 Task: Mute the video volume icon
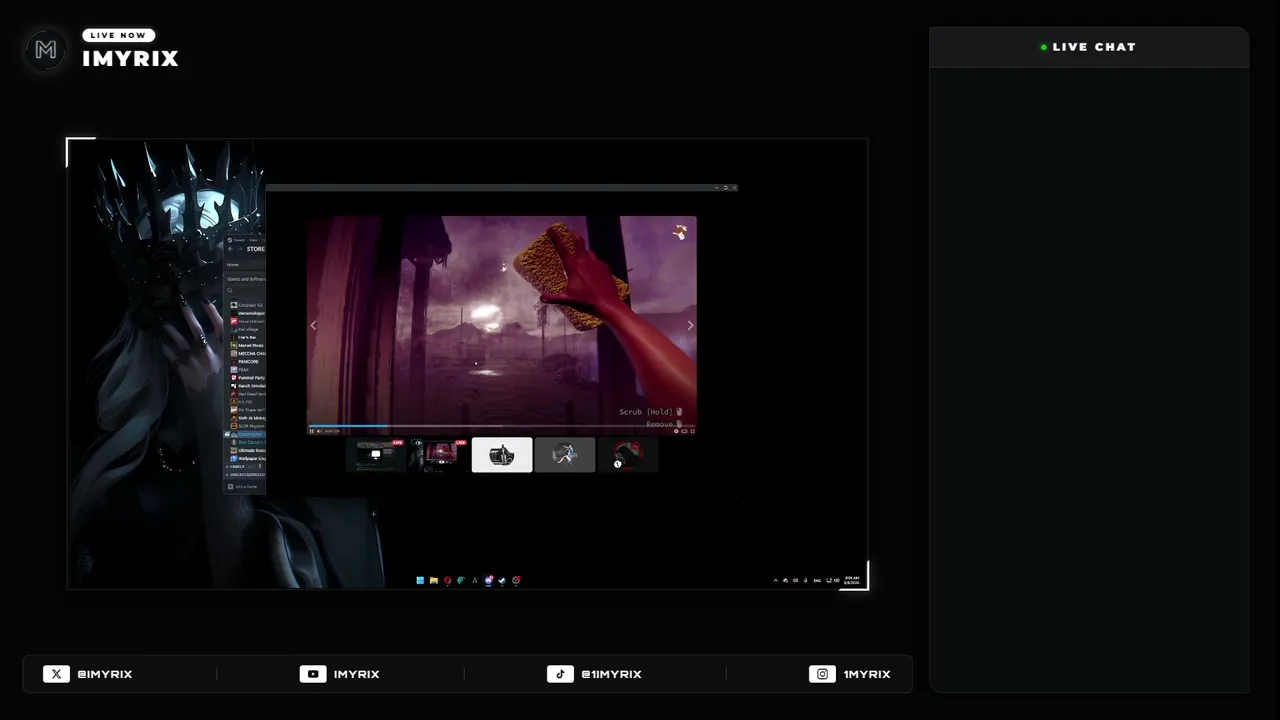click(319, 431)
